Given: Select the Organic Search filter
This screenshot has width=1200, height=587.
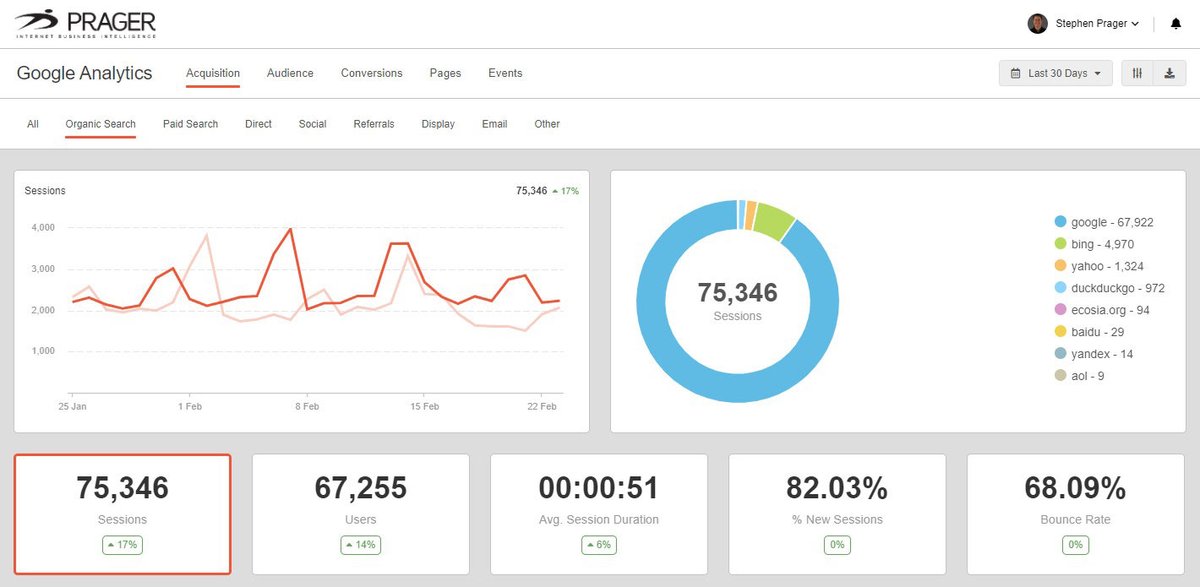Looking at the screenshot, I should point(100,124).
